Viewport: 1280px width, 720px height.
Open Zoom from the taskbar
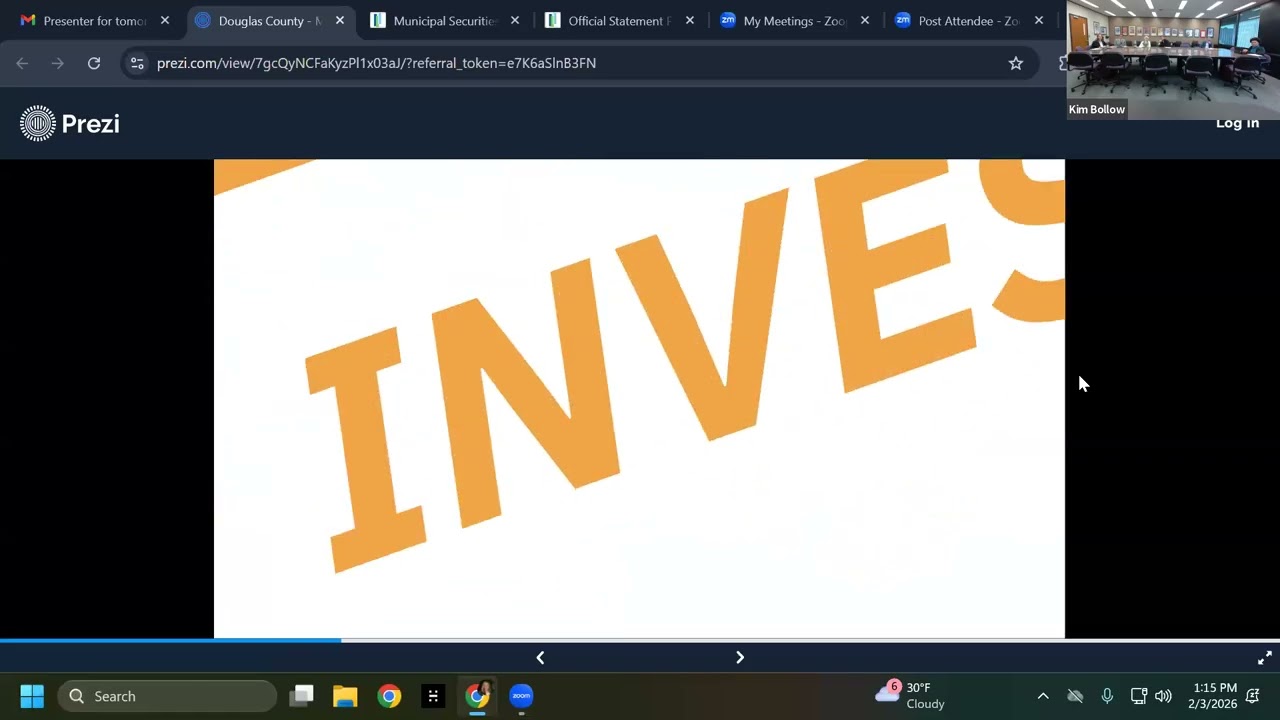click(521, 696)
